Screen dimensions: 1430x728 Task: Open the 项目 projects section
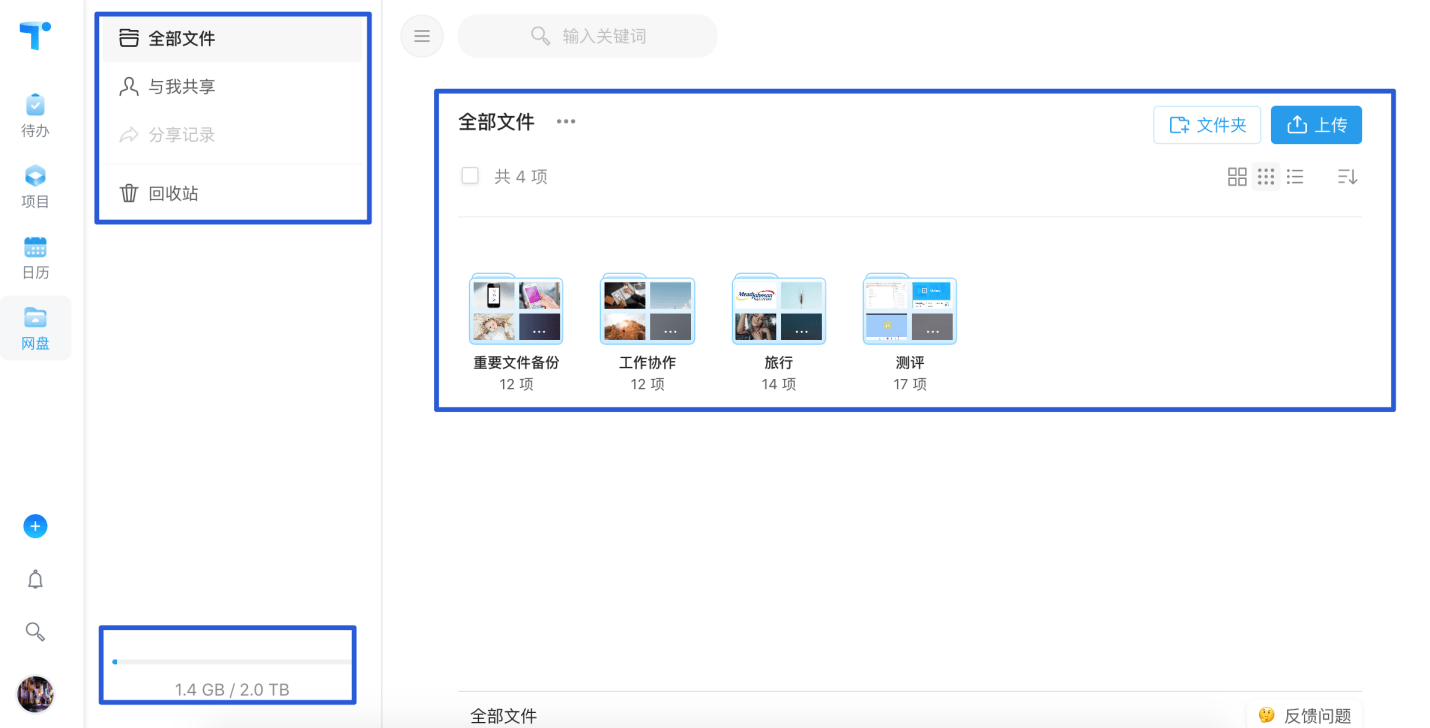coord(35,187)
